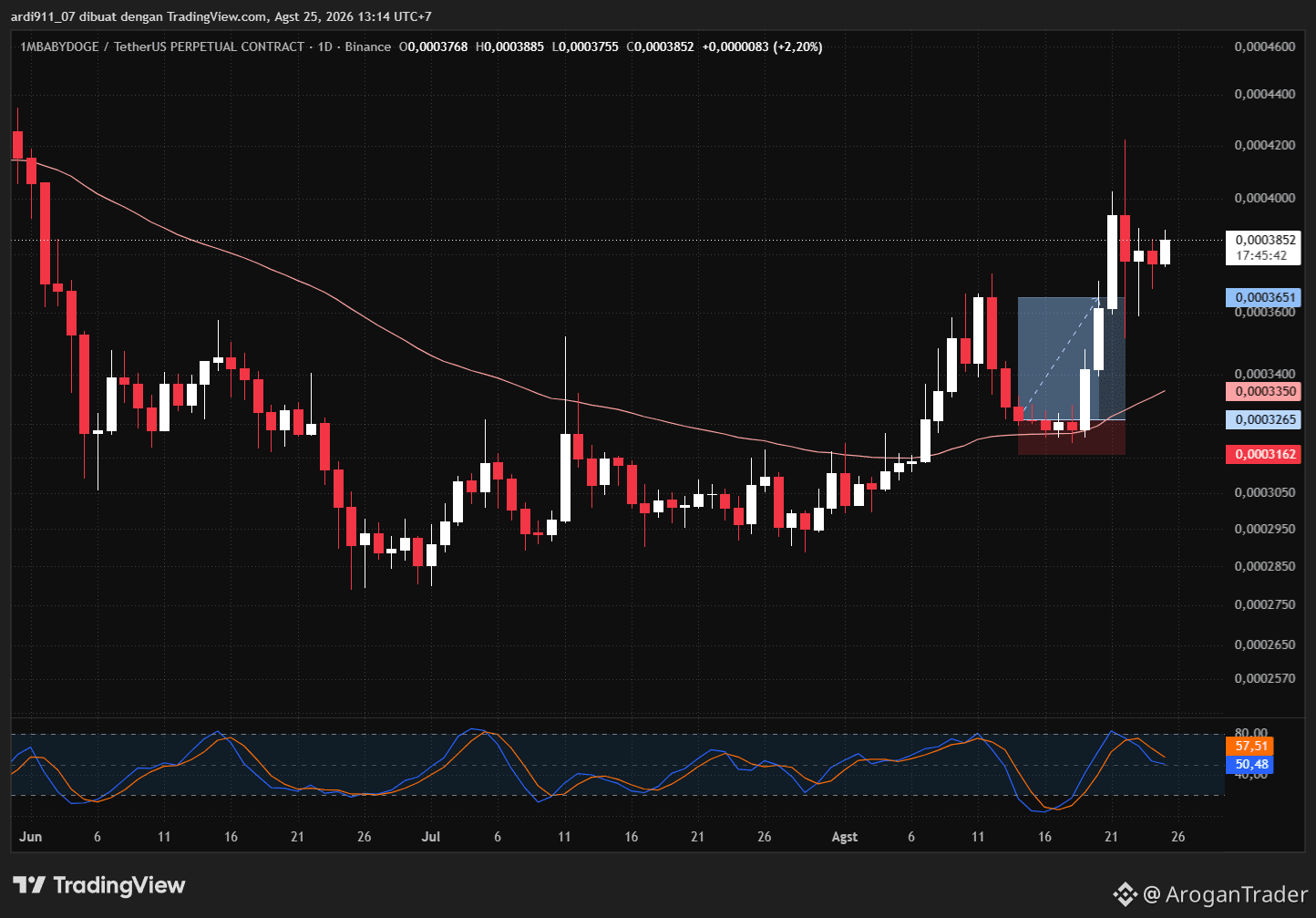Select the pink moving average tag 0,0003350
This screenshot has width=1316, height=918.
coord(1262,391)
